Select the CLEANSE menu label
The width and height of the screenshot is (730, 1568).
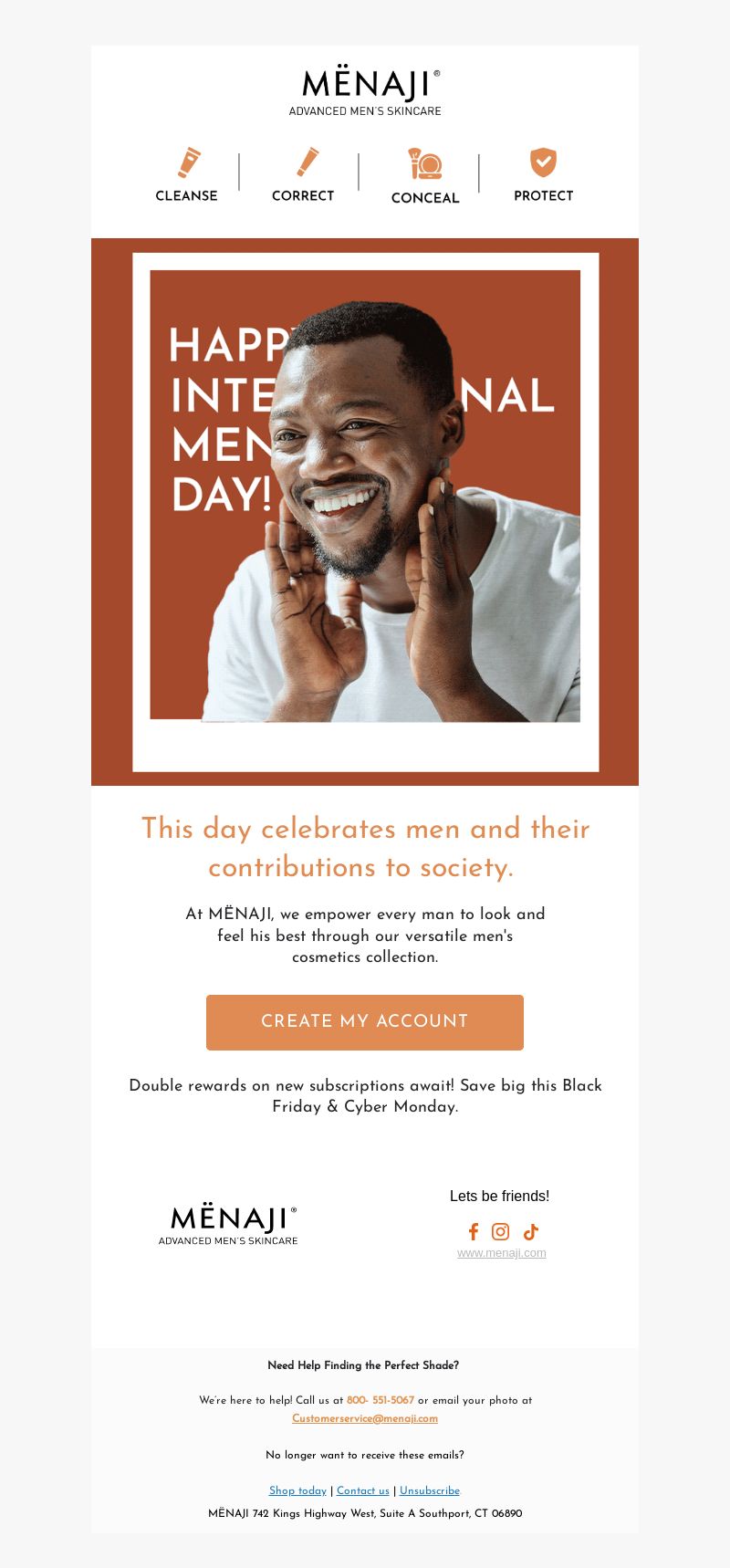186,195
